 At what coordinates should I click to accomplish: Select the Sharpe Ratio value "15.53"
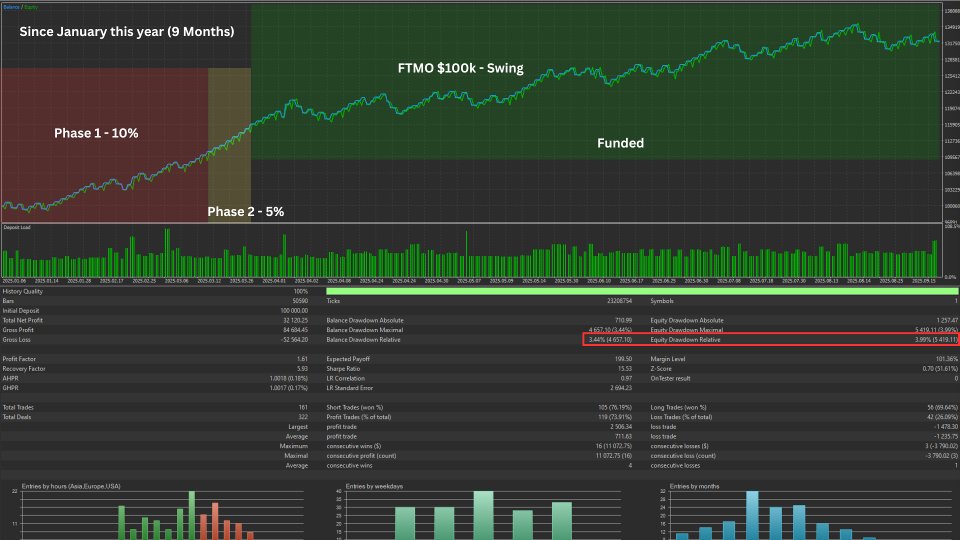pyautogui.click(x=625, y=369)
